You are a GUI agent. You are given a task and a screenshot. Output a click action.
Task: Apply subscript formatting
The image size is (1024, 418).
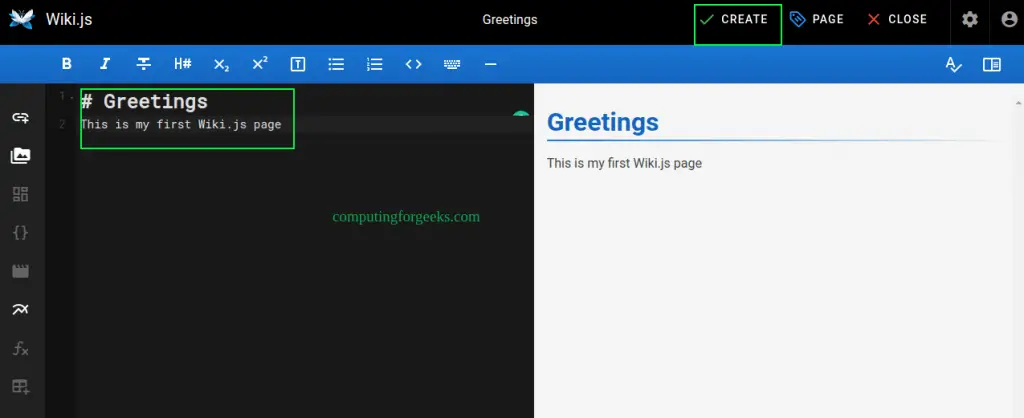[x=221, y=64]
